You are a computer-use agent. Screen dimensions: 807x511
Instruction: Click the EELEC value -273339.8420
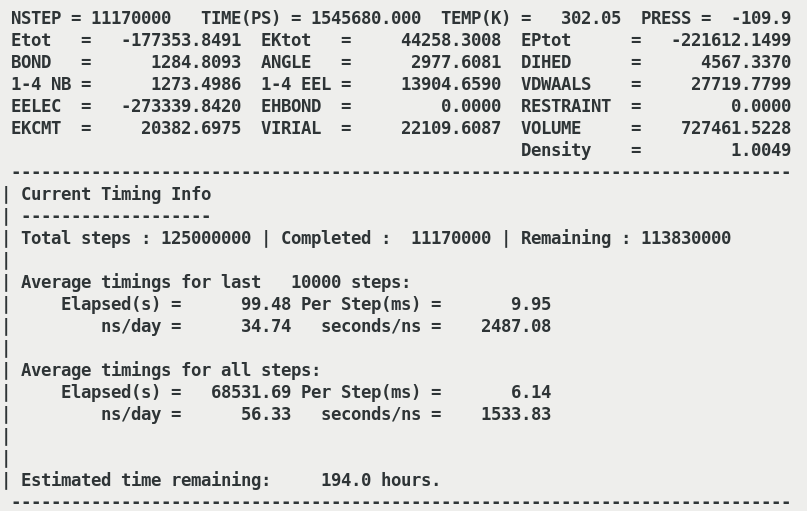tap(181, 106)
